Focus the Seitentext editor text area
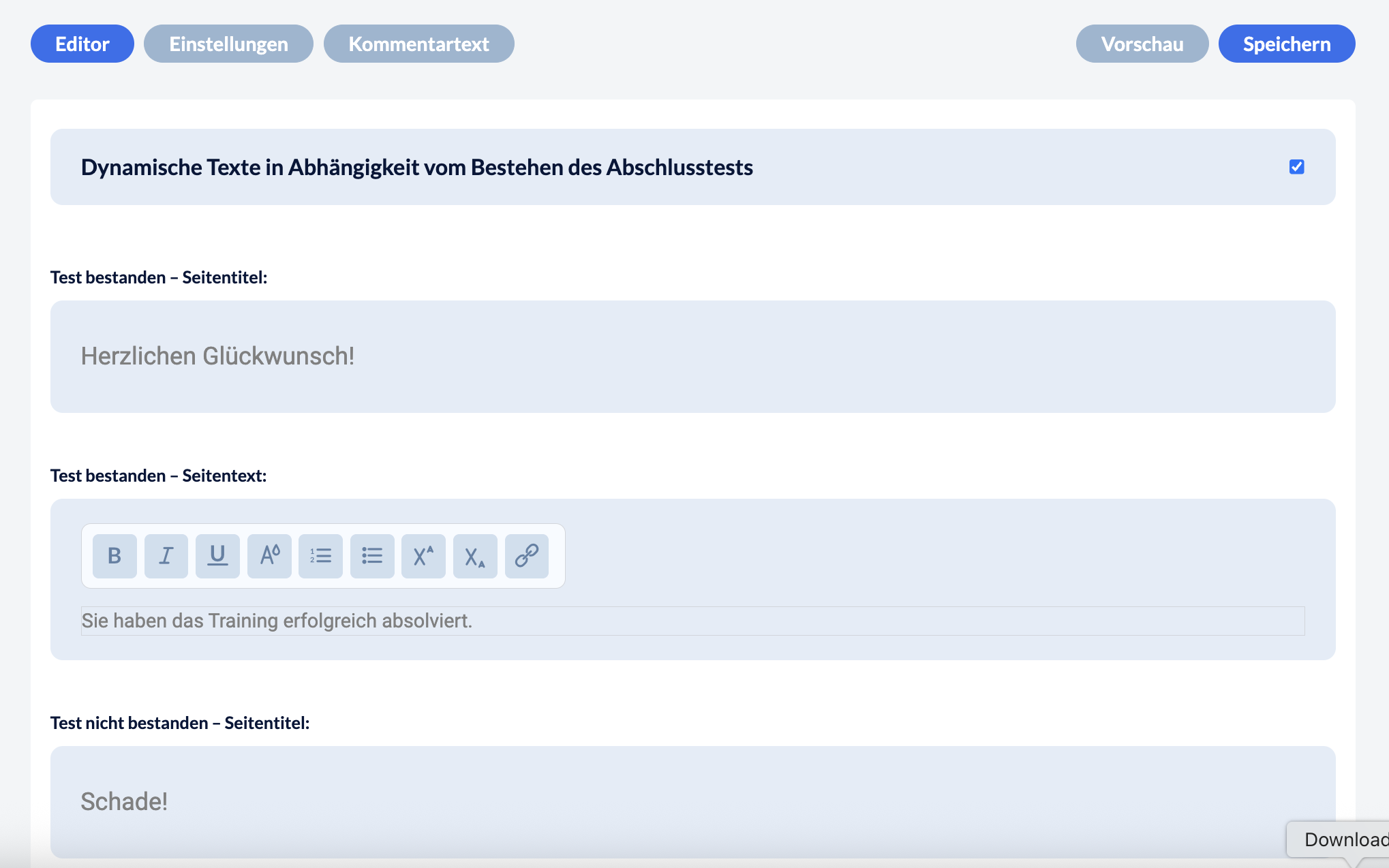This screenshot has height=868, width=1389. click(692, 621)
